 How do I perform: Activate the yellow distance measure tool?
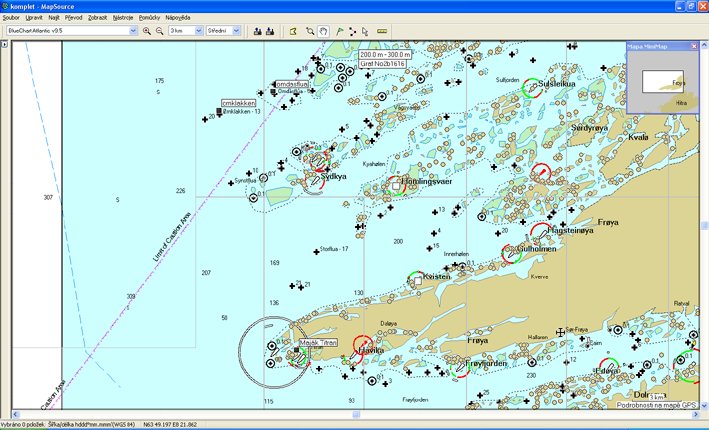pyautogui.click(x=383, y=31)
